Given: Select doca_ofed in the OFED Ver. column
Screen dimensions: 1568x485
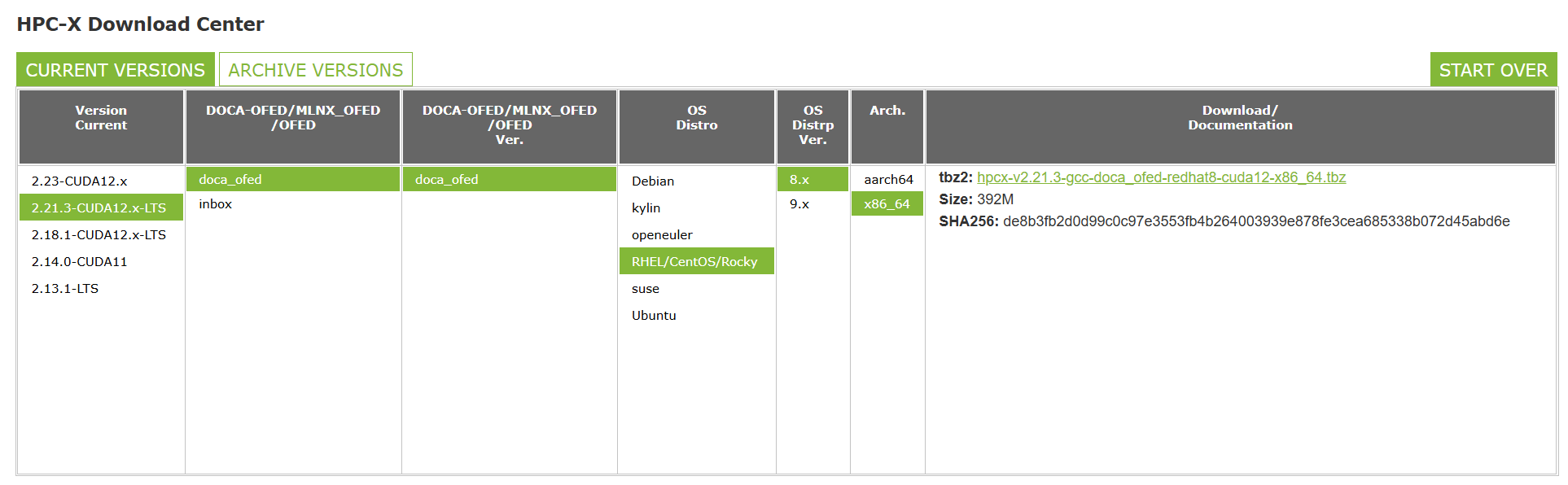Looking at the screenshot, I should tap(510, 179).
